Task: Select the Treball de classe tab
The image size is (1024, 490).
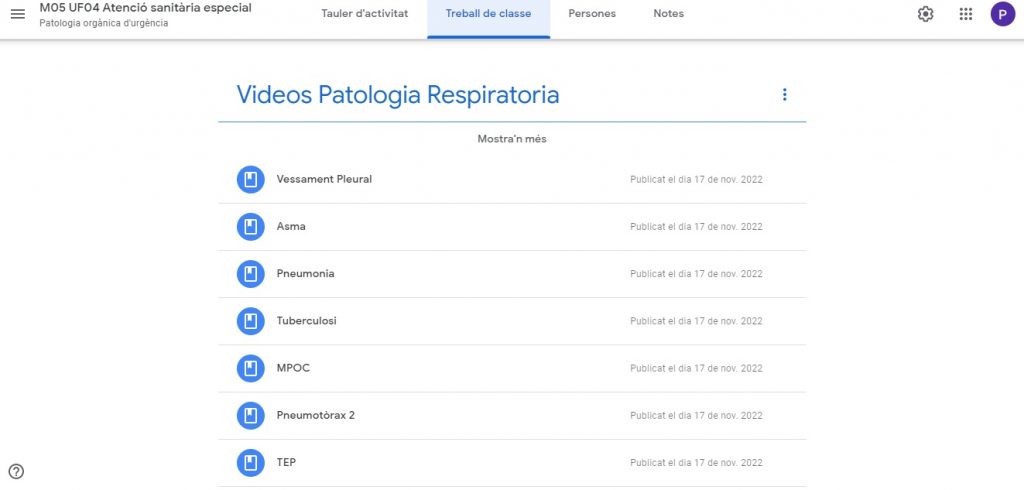Action: tap(488, 14)
